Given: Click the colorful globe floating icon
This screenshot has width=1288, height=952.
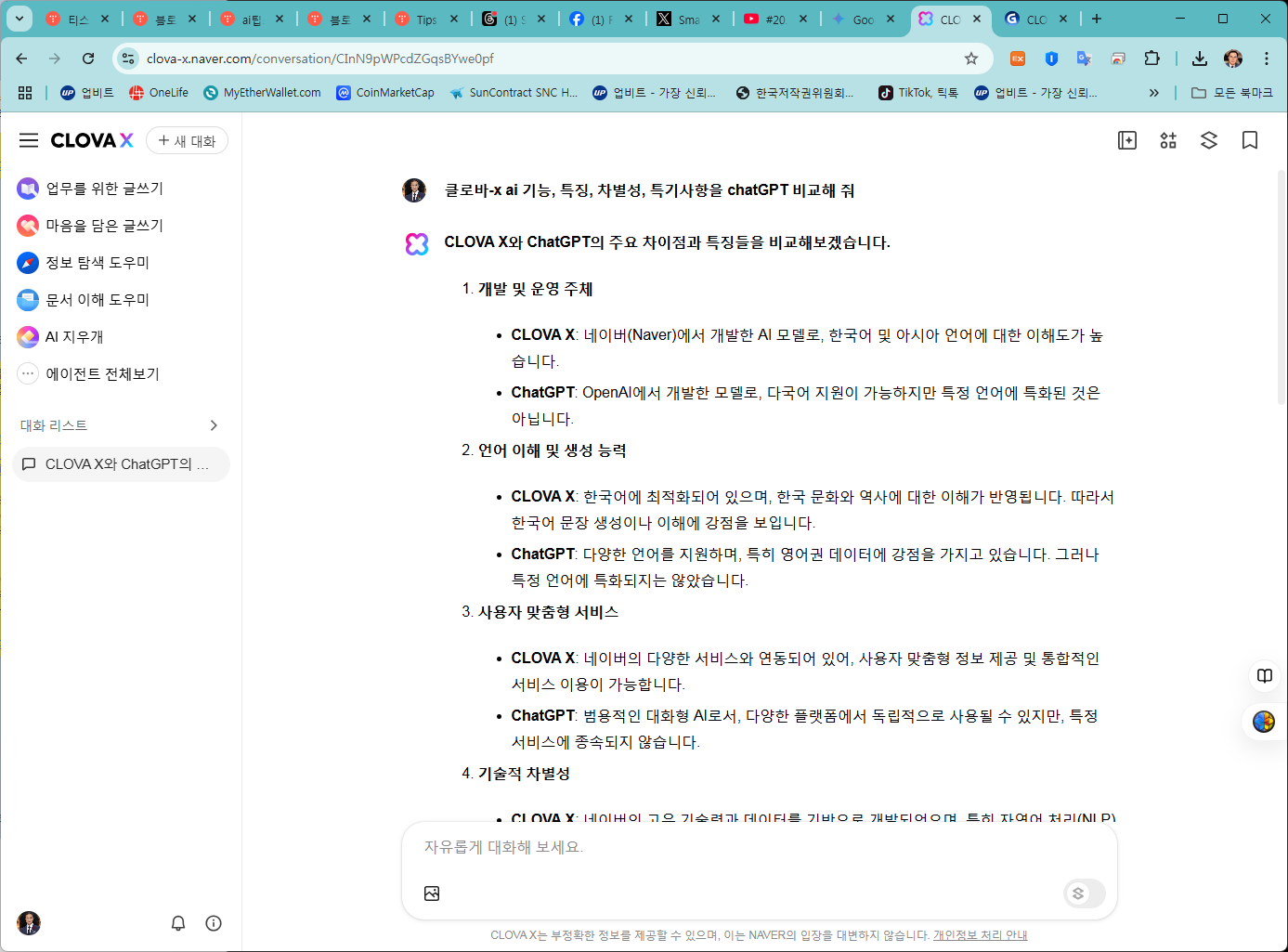Looking at the screenshot, I should click(x=1264, y=722).
